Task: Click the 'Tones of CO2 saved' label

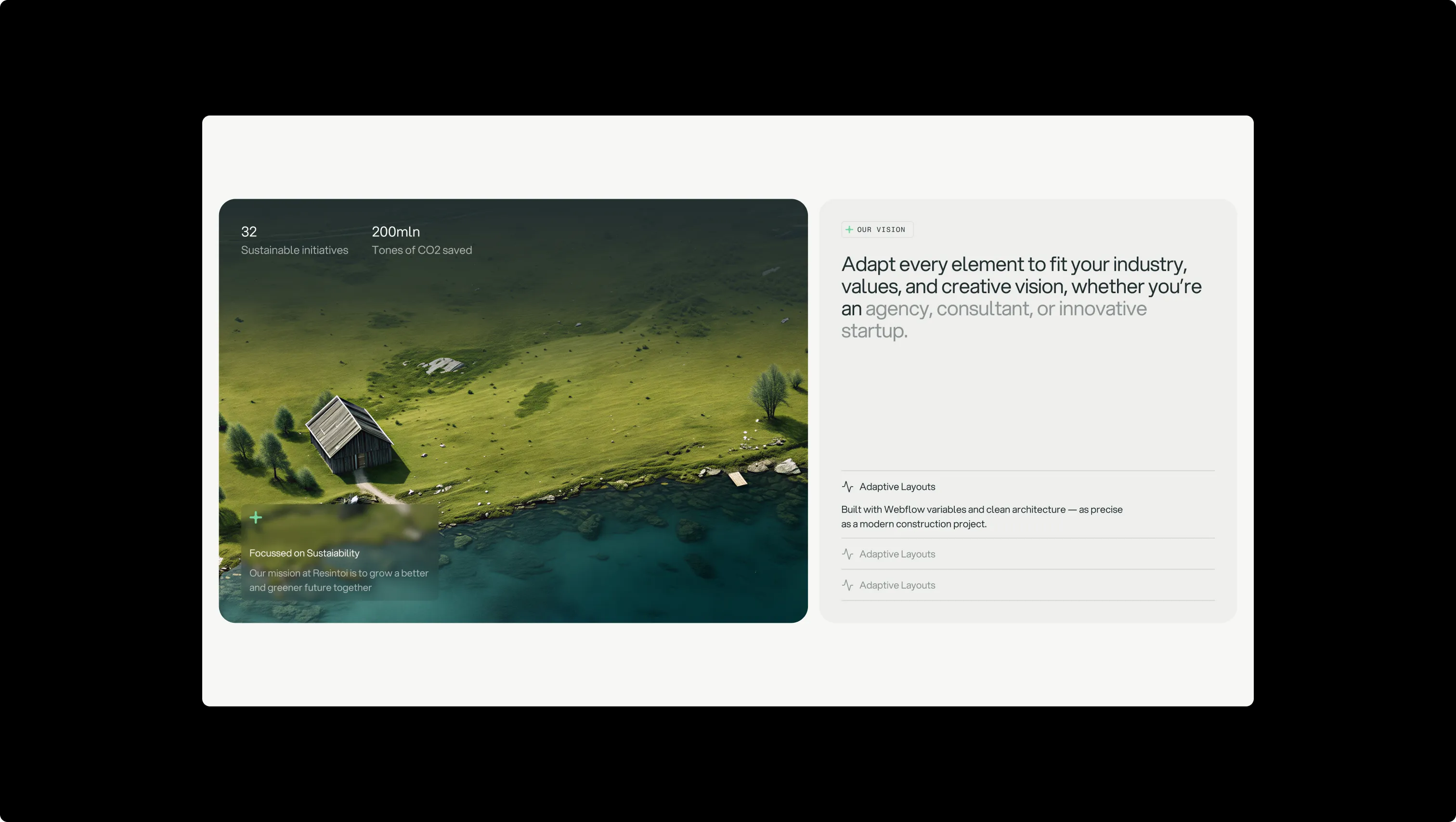Action: 422,250
